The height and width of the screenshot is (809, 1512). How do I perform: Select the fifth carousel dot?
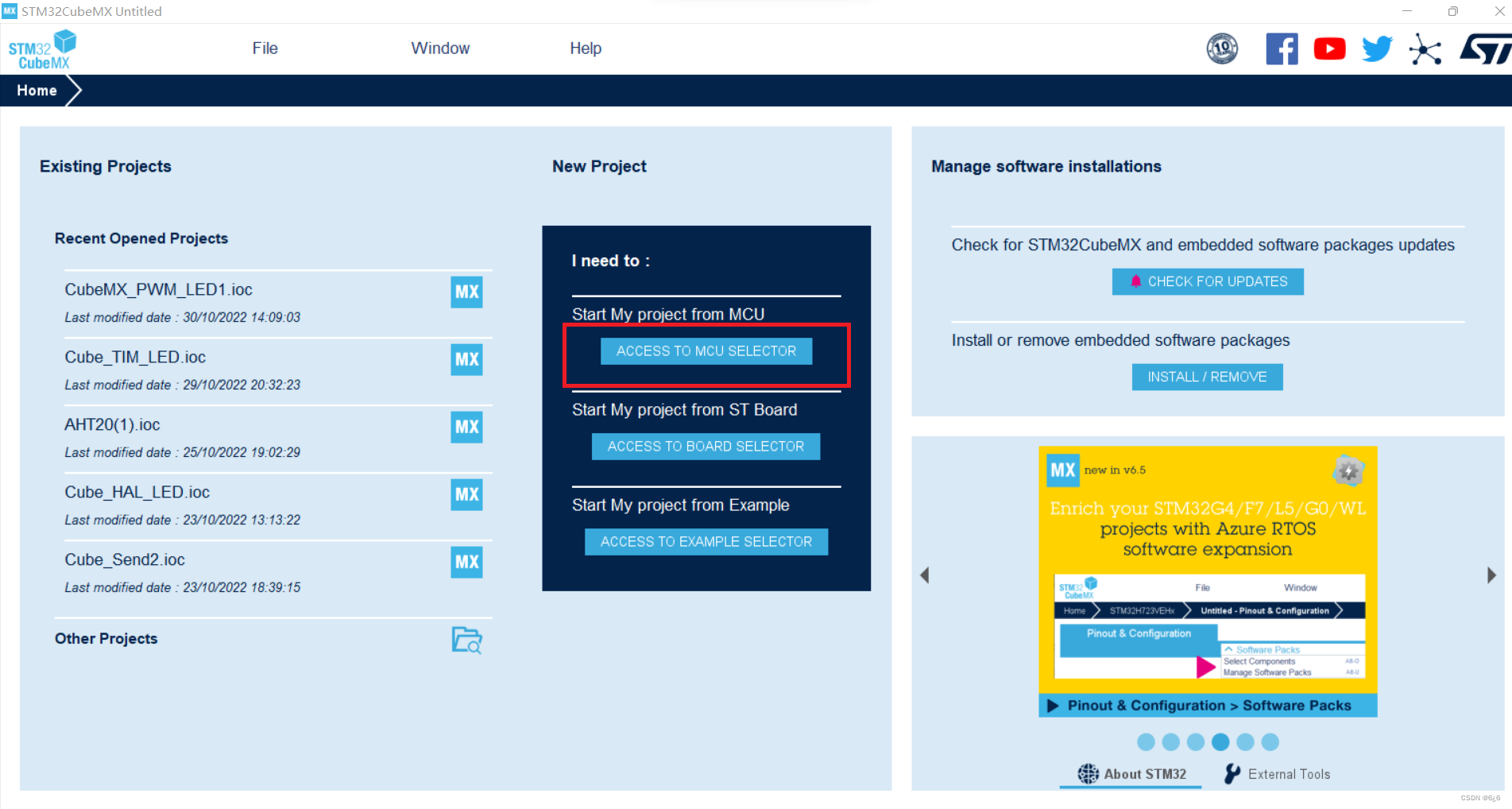tap(1245, 742)
